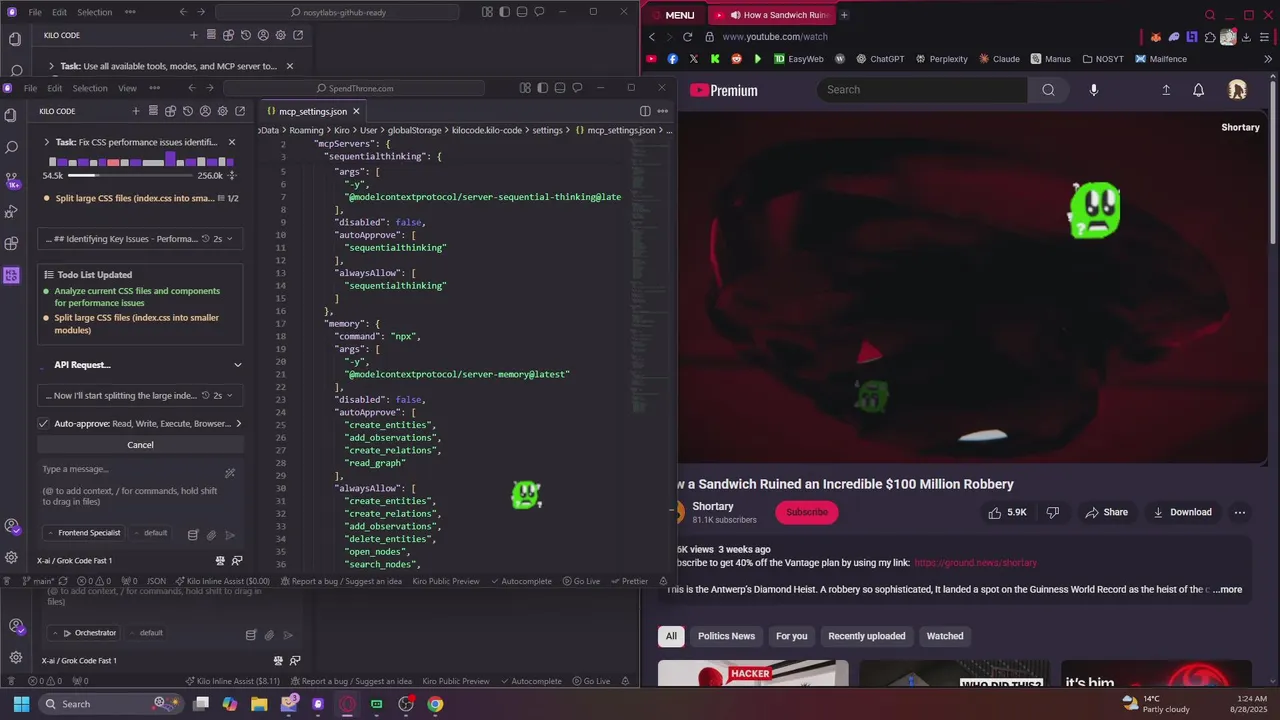Expand the Auto-approve options chevron
This screenshot has width=1280, height=720.
(x=238, y=423)
